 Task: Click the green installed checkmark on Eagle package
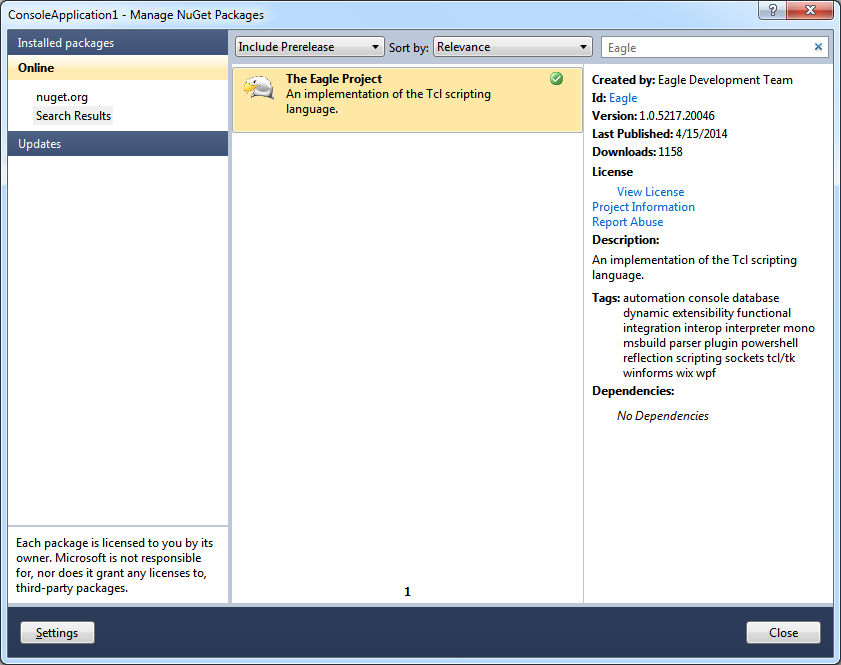pos(556,78)
